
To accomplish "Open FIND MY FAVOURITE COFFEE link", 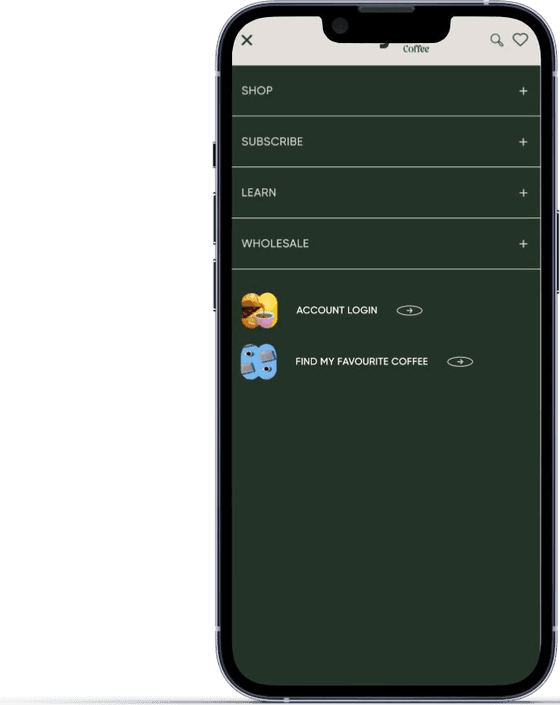I will [361, 361].
